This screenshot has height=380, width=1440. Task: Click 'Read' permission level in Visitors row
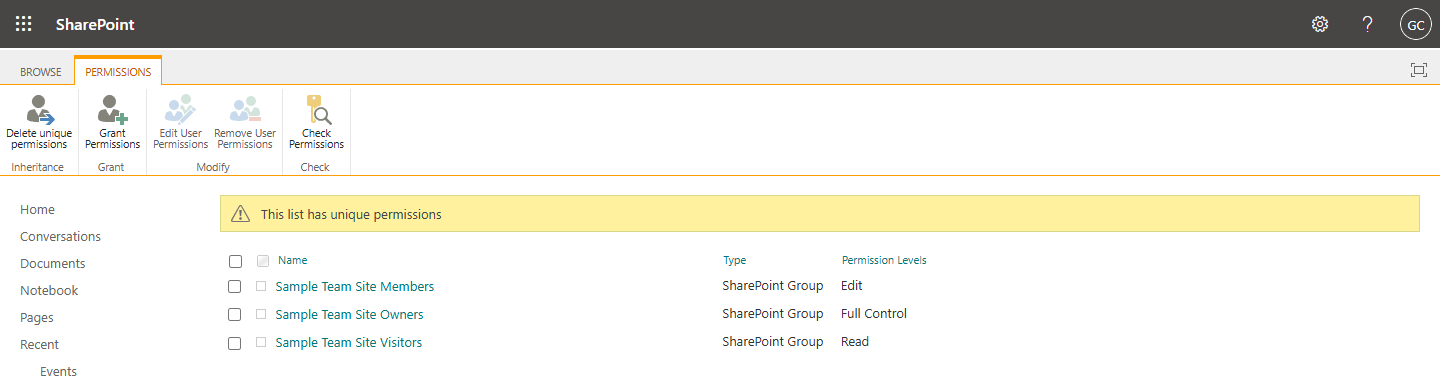pyautogui.click(x=855, y=341)
